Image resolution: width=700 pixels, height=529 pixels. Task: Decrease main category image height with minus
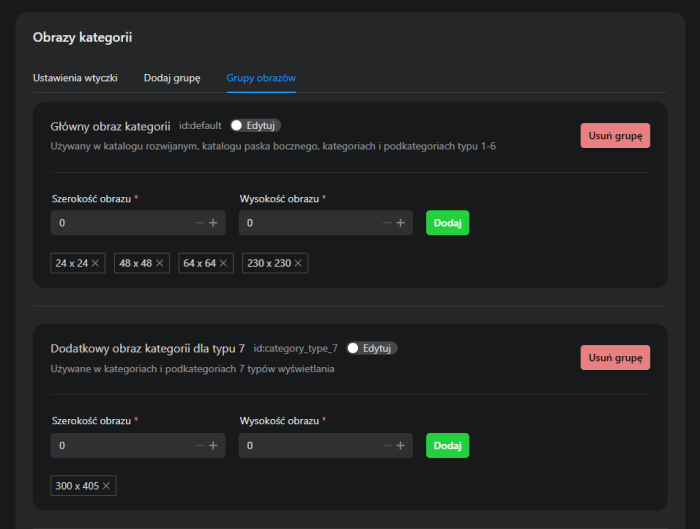[387, 223]
